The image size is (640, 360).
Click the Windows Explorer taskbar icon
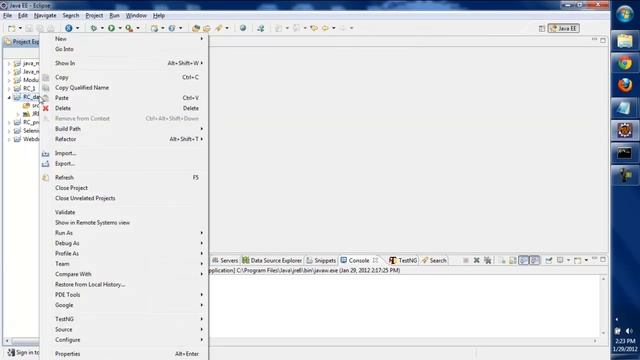(x=624, y=41)
